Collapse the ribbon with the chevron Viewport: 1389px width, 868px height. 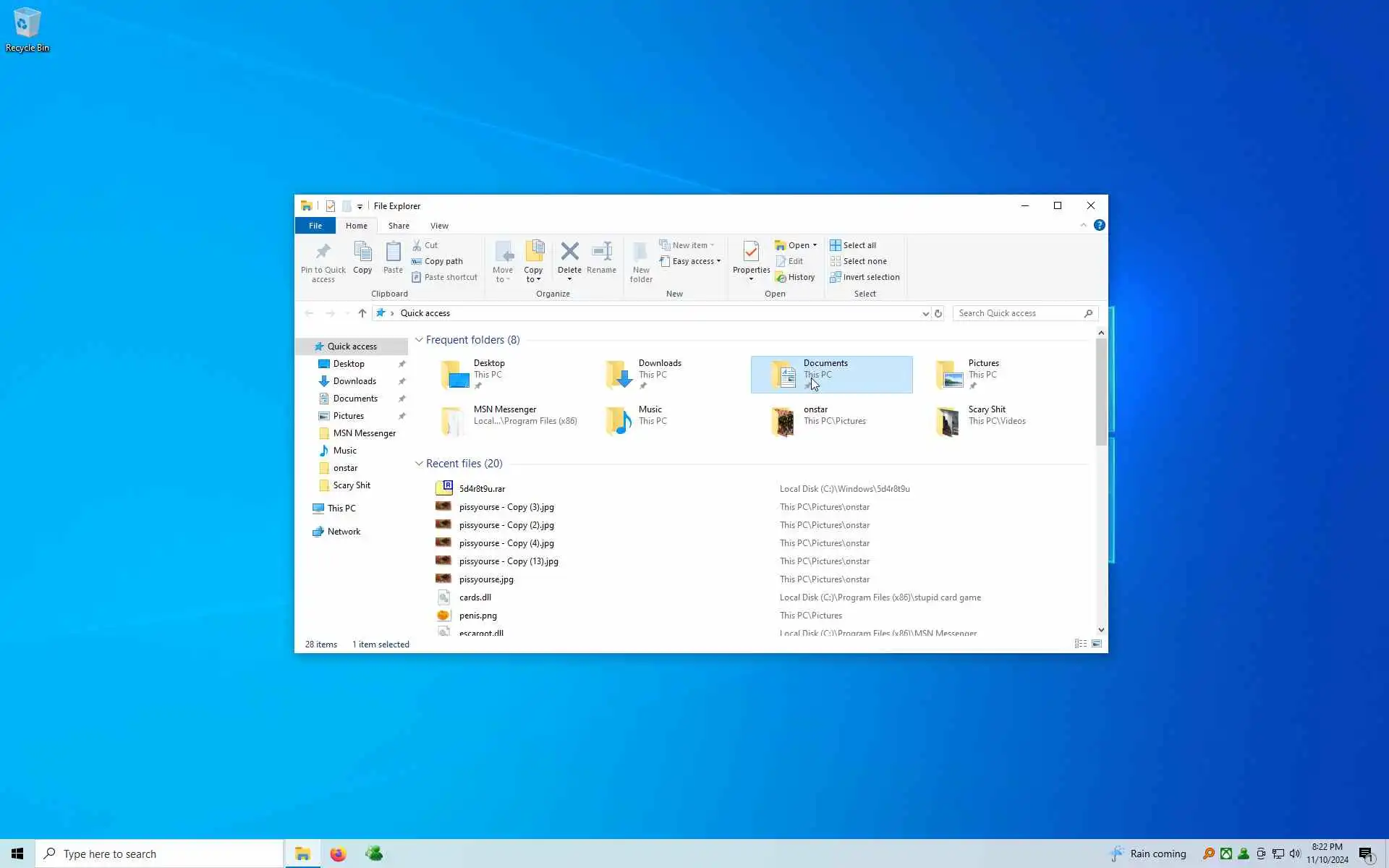(x=1083, y=226)
